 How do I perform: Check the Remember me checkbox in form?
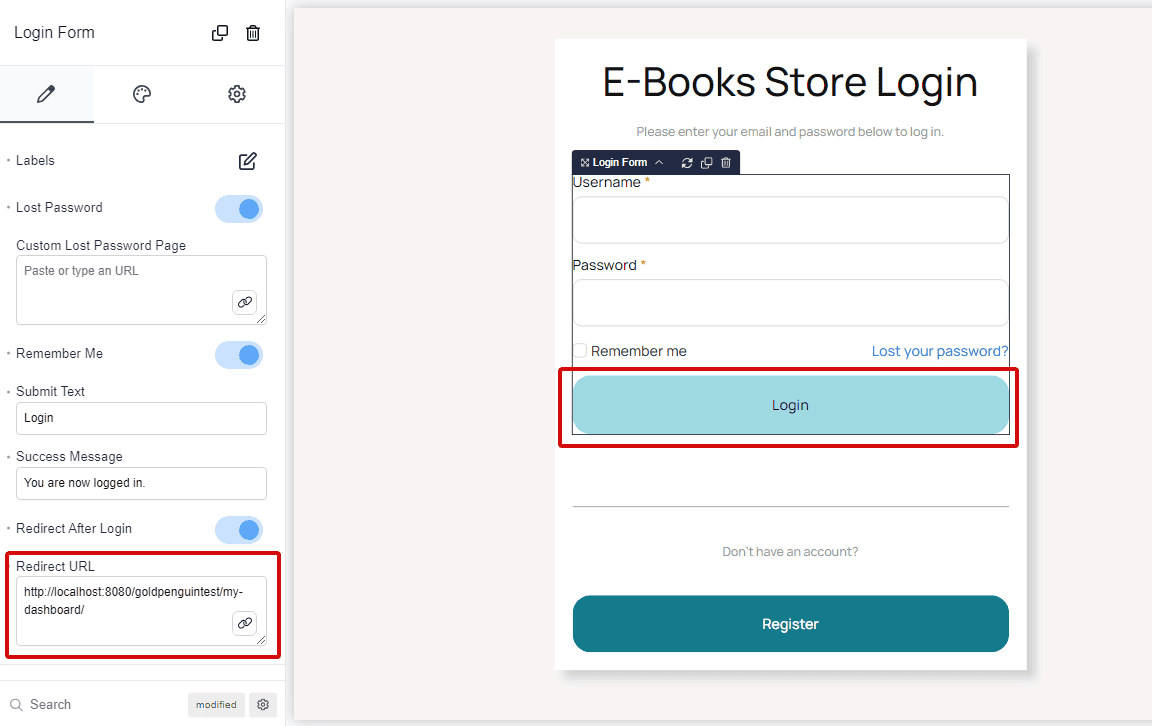point(580,351)
